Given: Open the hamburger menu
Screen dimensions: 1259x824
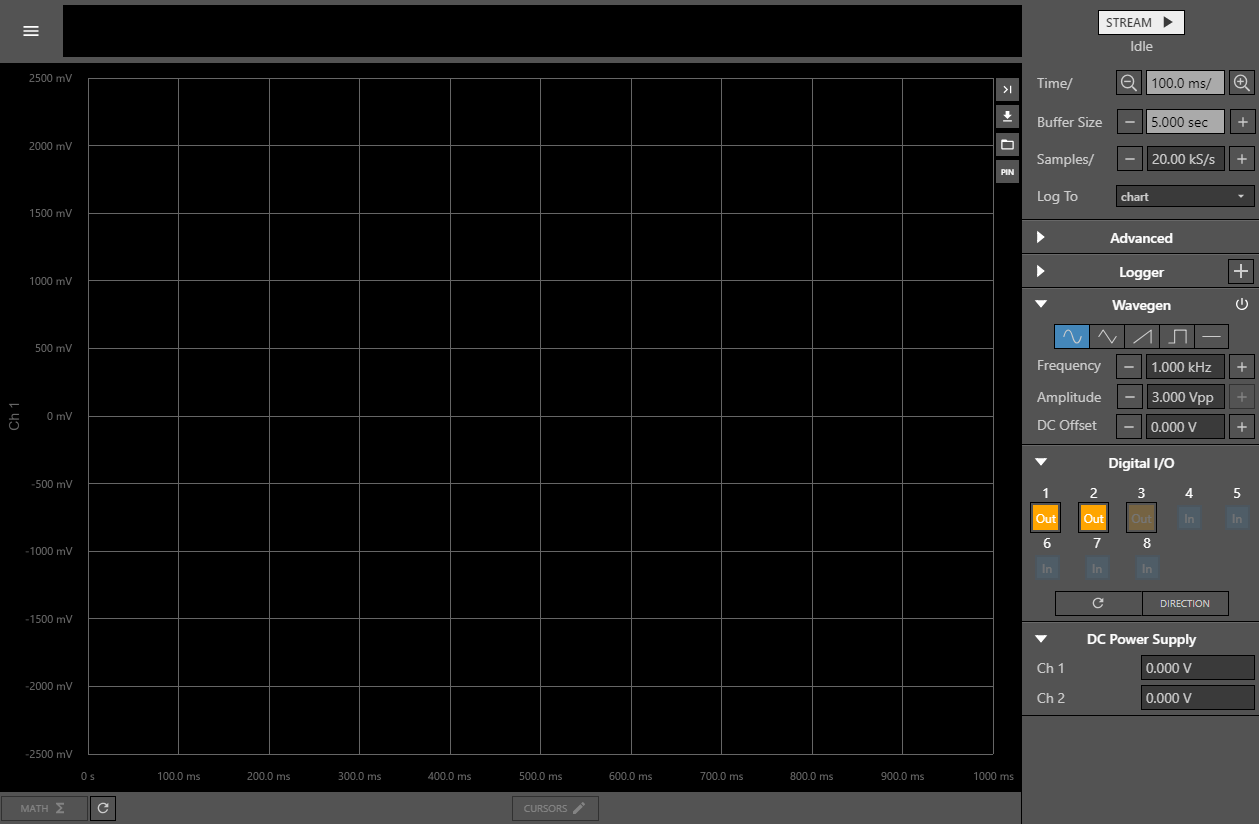Looking at the screenshot, I should 31,31.
